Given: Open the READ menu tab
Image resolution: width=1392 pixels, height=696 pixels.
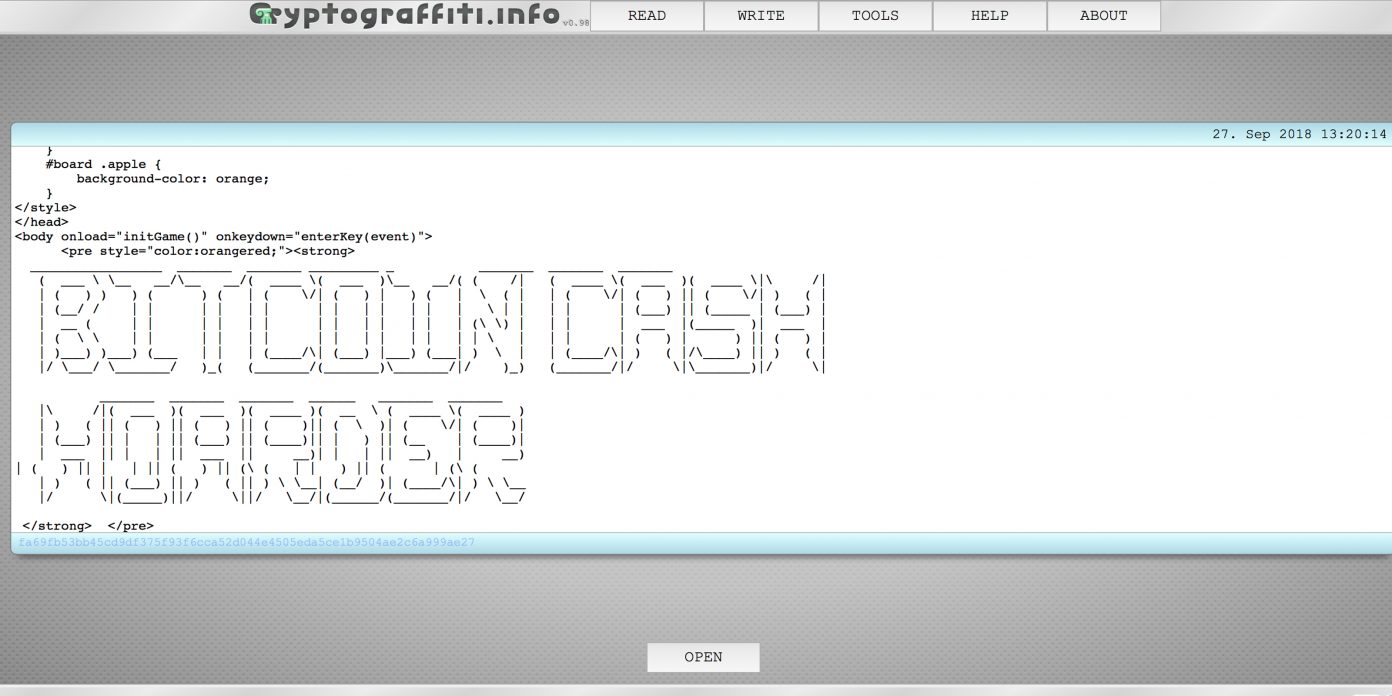Looking at the screenshot, I should (x=647, y=16).
